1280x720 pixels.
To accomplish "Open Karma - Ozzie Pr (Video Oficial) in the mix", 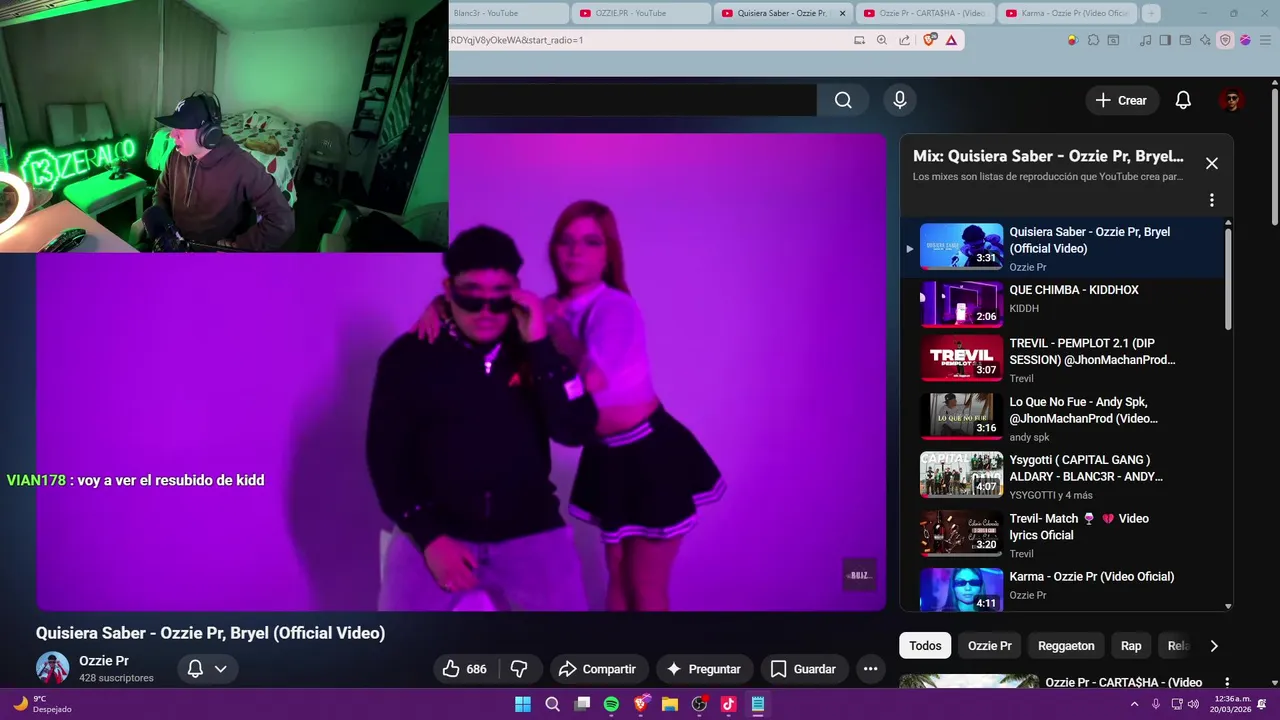I will click(x=1060, y=589).
